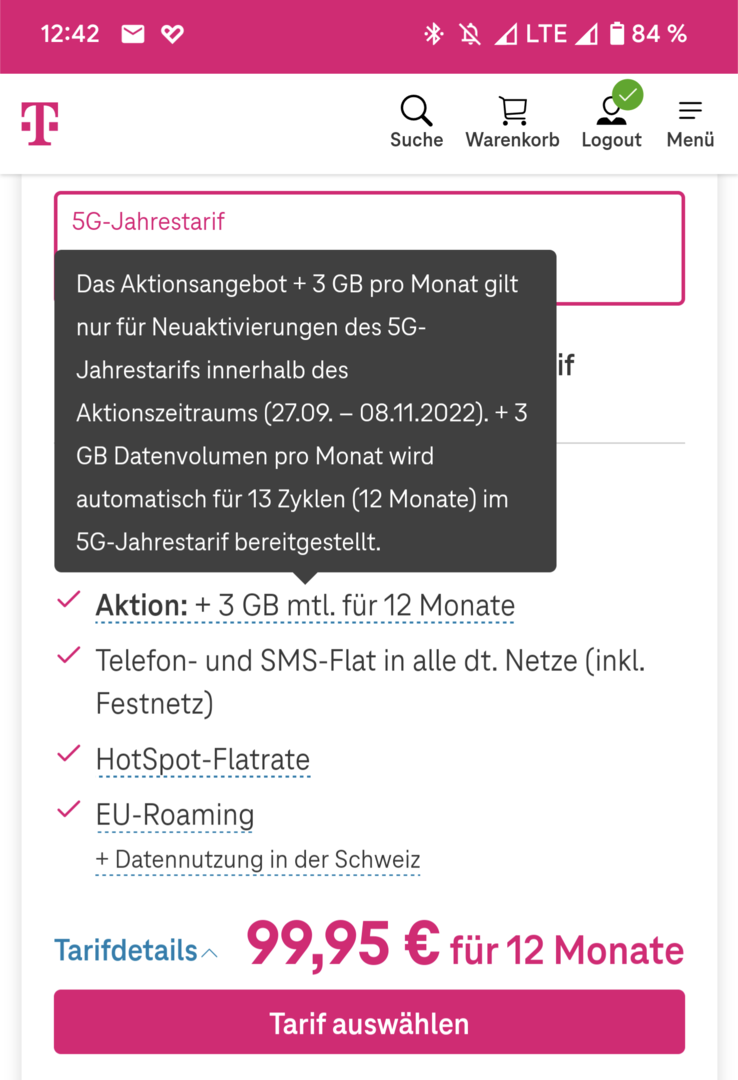Tap the EU-Roaming info link
738x1080 pixels.
pos(175,814)
